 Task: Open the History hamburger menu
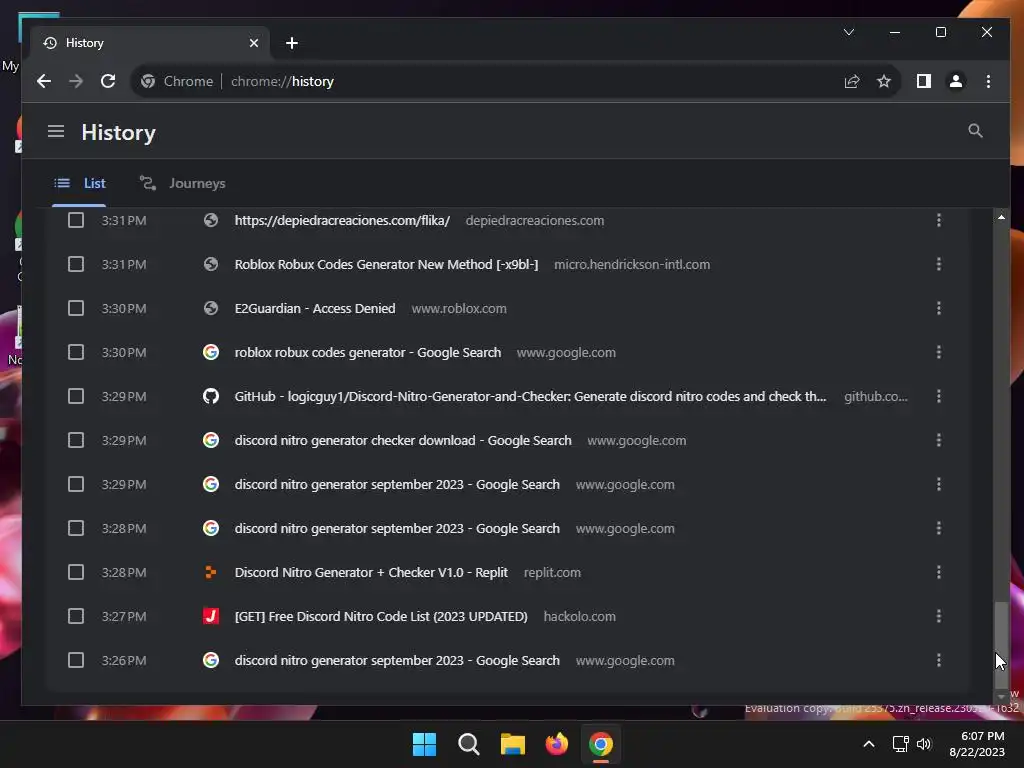click(56, 131)
